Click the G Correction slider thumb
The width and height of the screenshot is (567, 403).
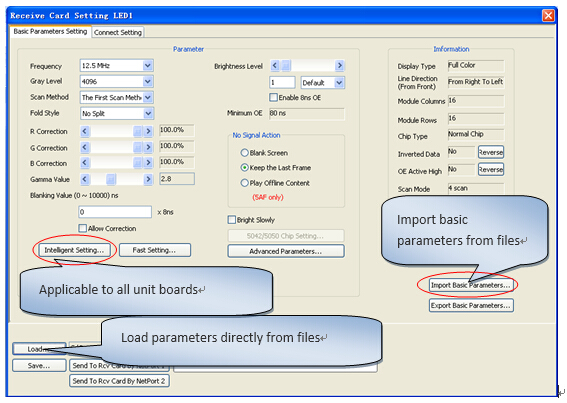click(137, 147)
